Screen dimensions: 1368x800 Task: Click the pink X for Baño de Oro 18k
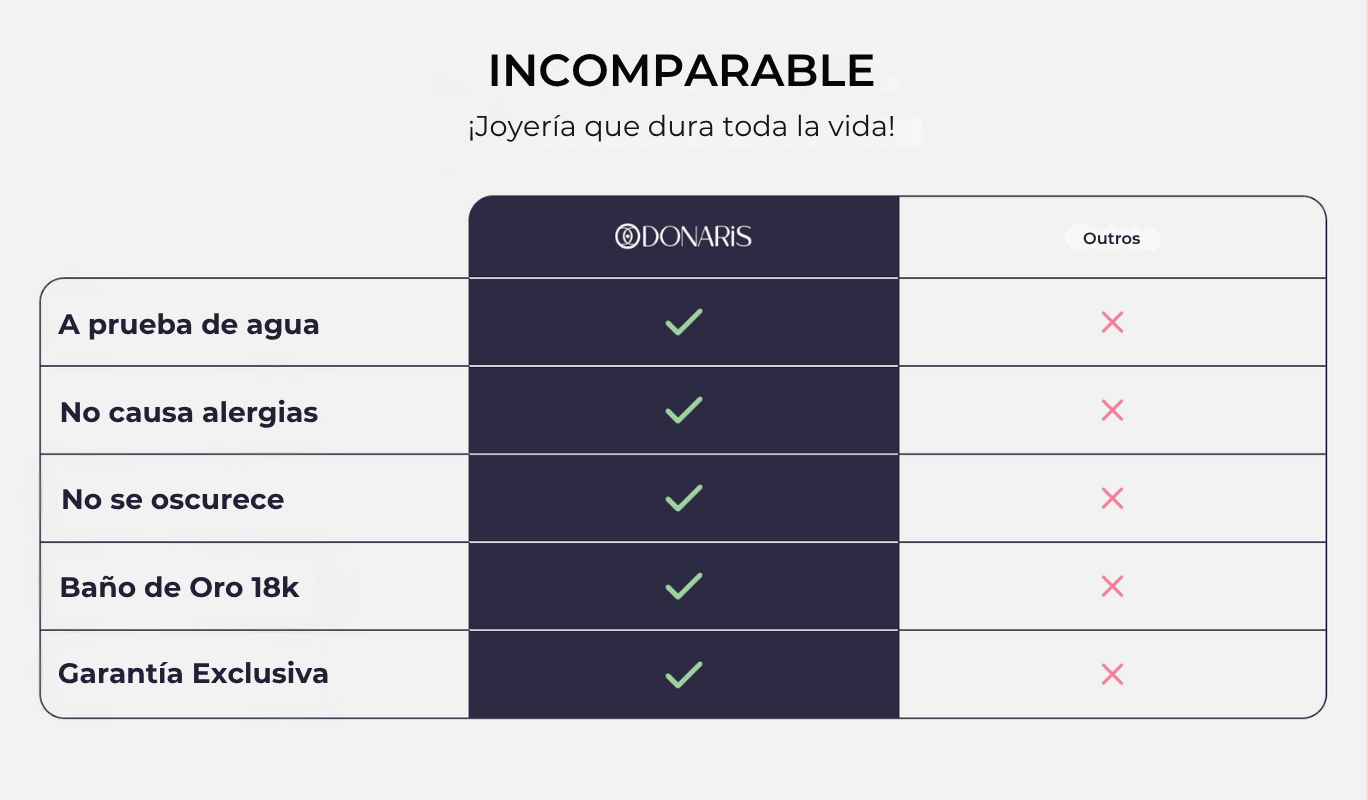[x=1112, y=586]
